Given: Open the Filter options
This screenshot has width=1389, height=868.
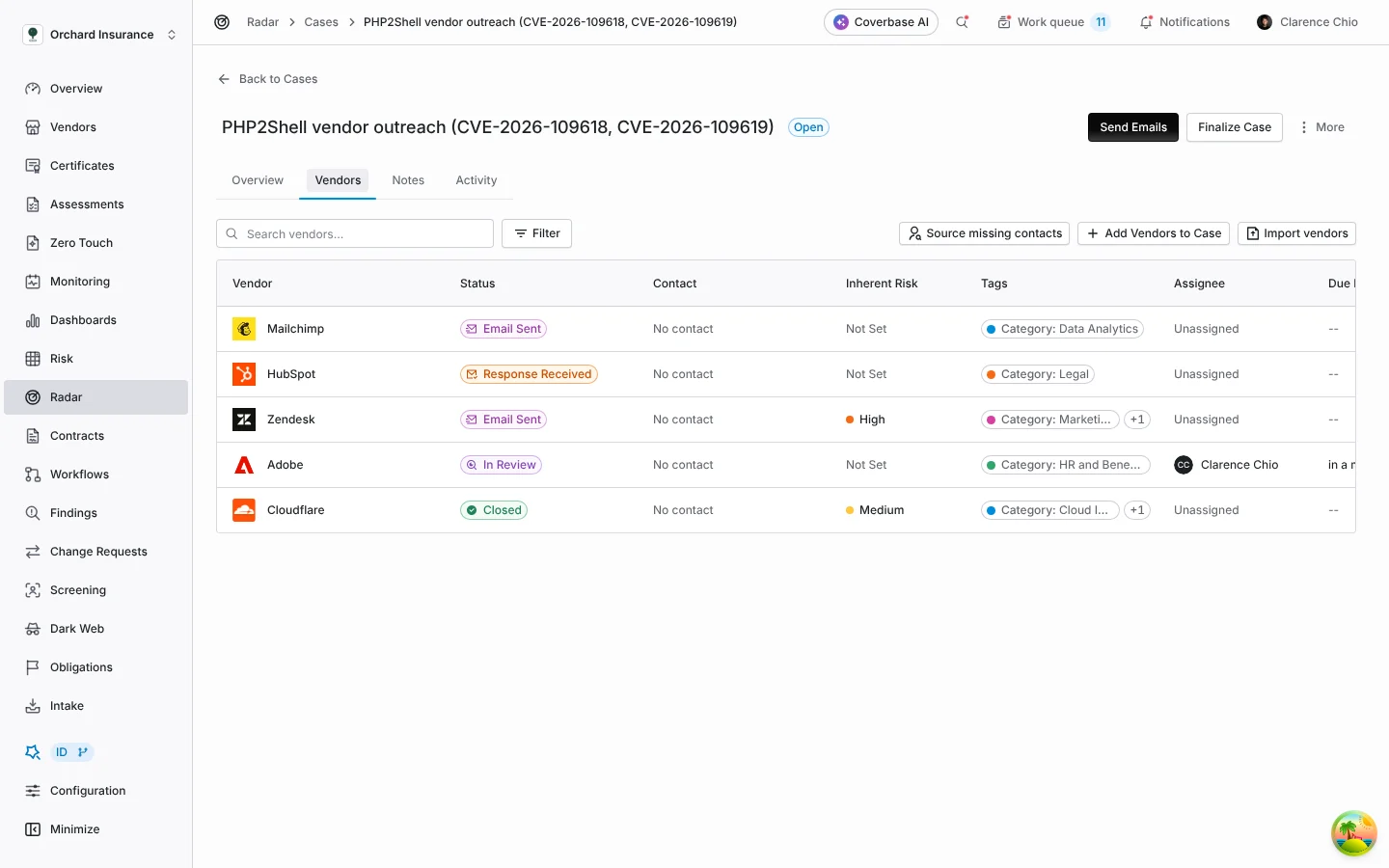Looking at the screenshot, I should click(x=536, y=233).
